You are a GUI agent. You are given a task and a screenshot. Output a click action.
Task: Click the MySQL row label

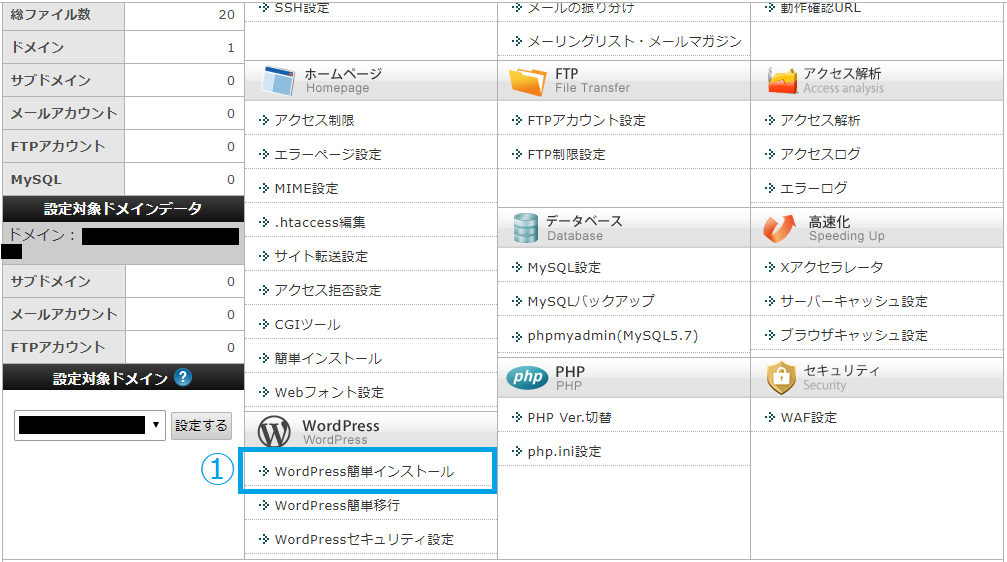36,180
